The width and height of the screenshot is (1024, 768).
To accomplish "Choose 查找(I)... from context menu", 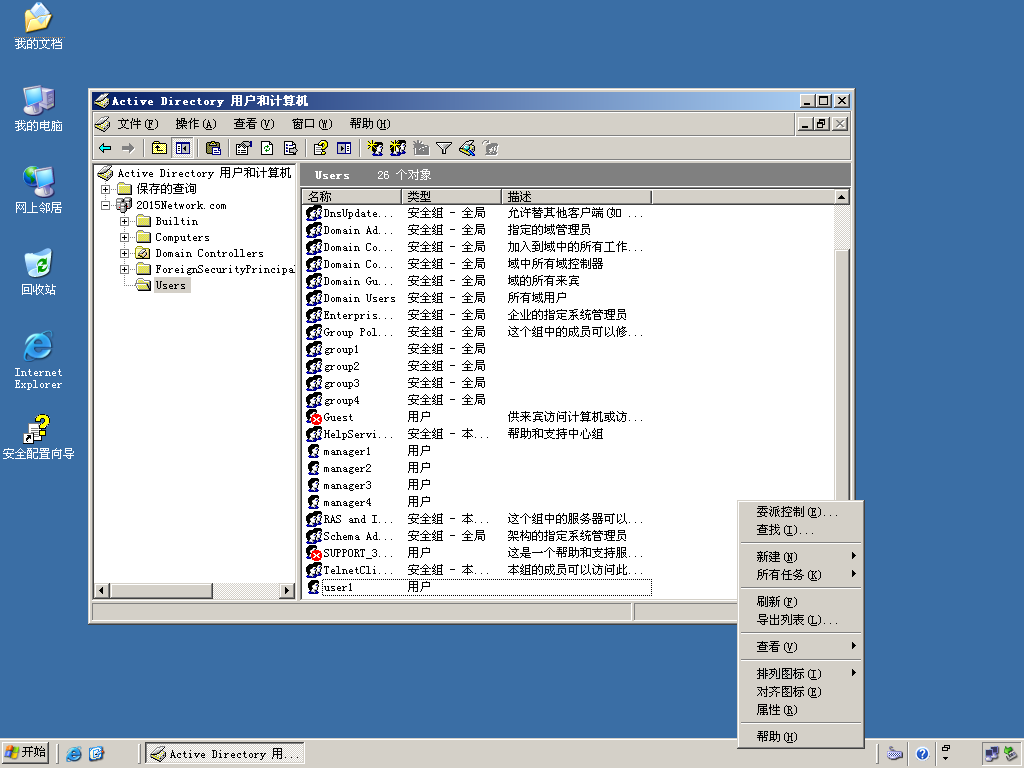I will [x=801, y=530].
